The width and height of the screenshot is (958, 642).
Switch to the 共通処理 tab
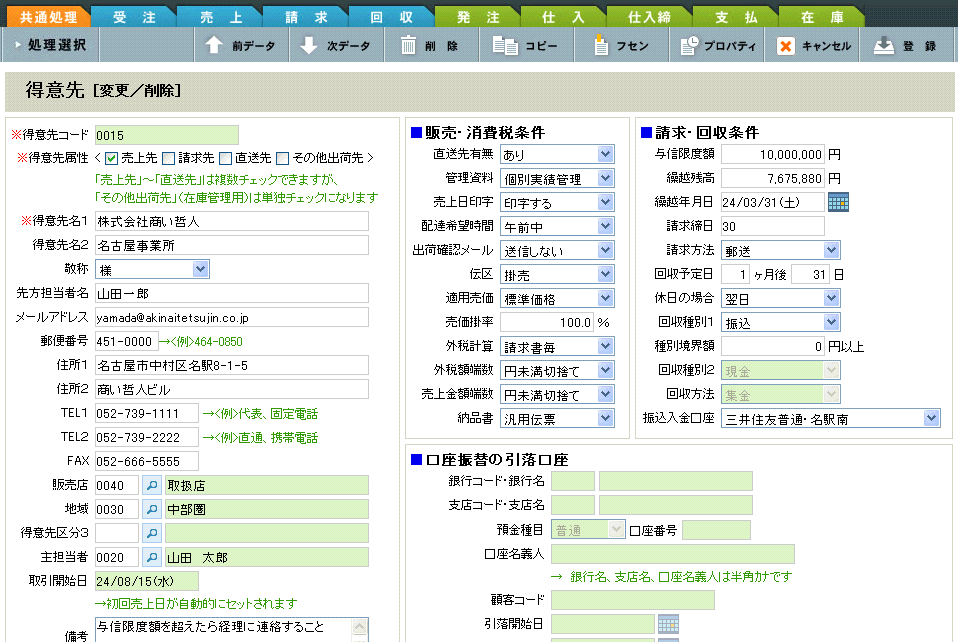[49, 16]
